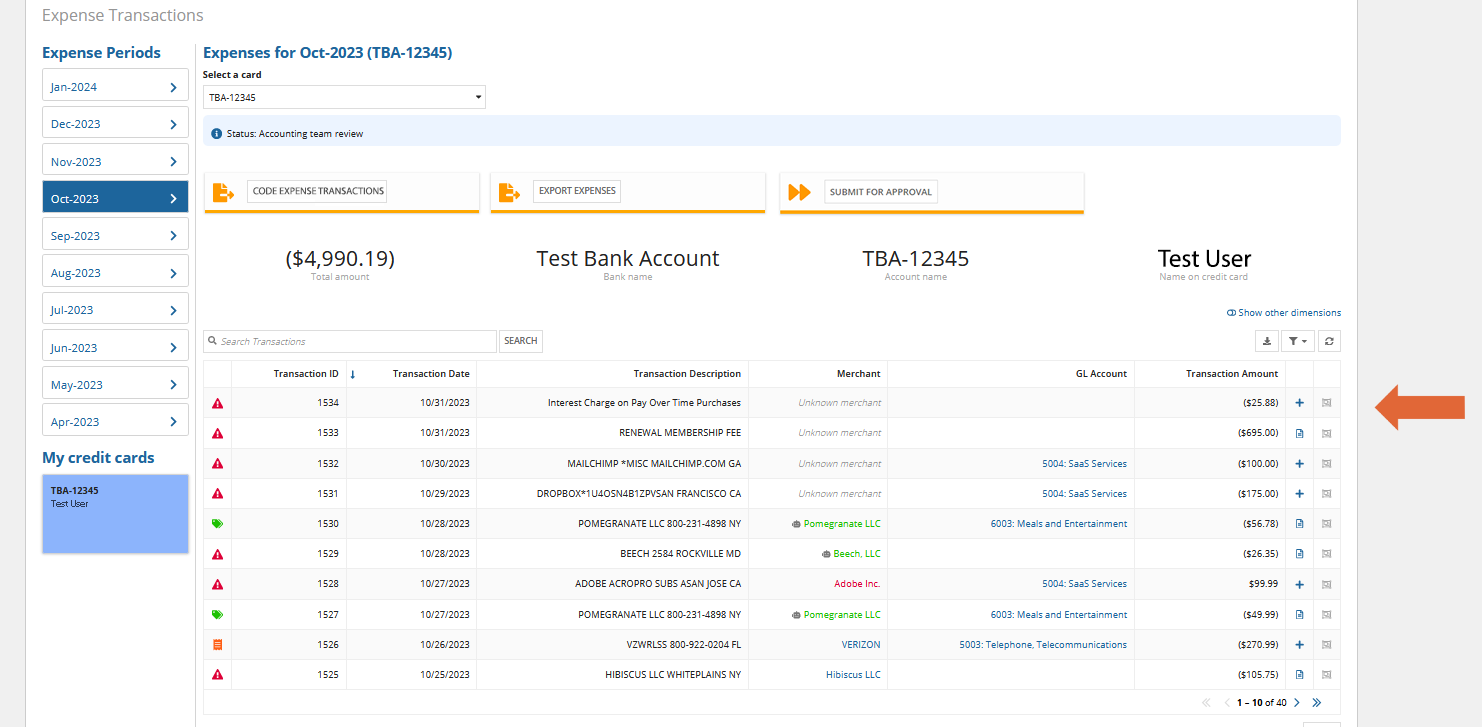Open 5003: Telephone, Telecommunications GL link
1482x727 pixels.
pyautogui.click(x=1043, y=645)
